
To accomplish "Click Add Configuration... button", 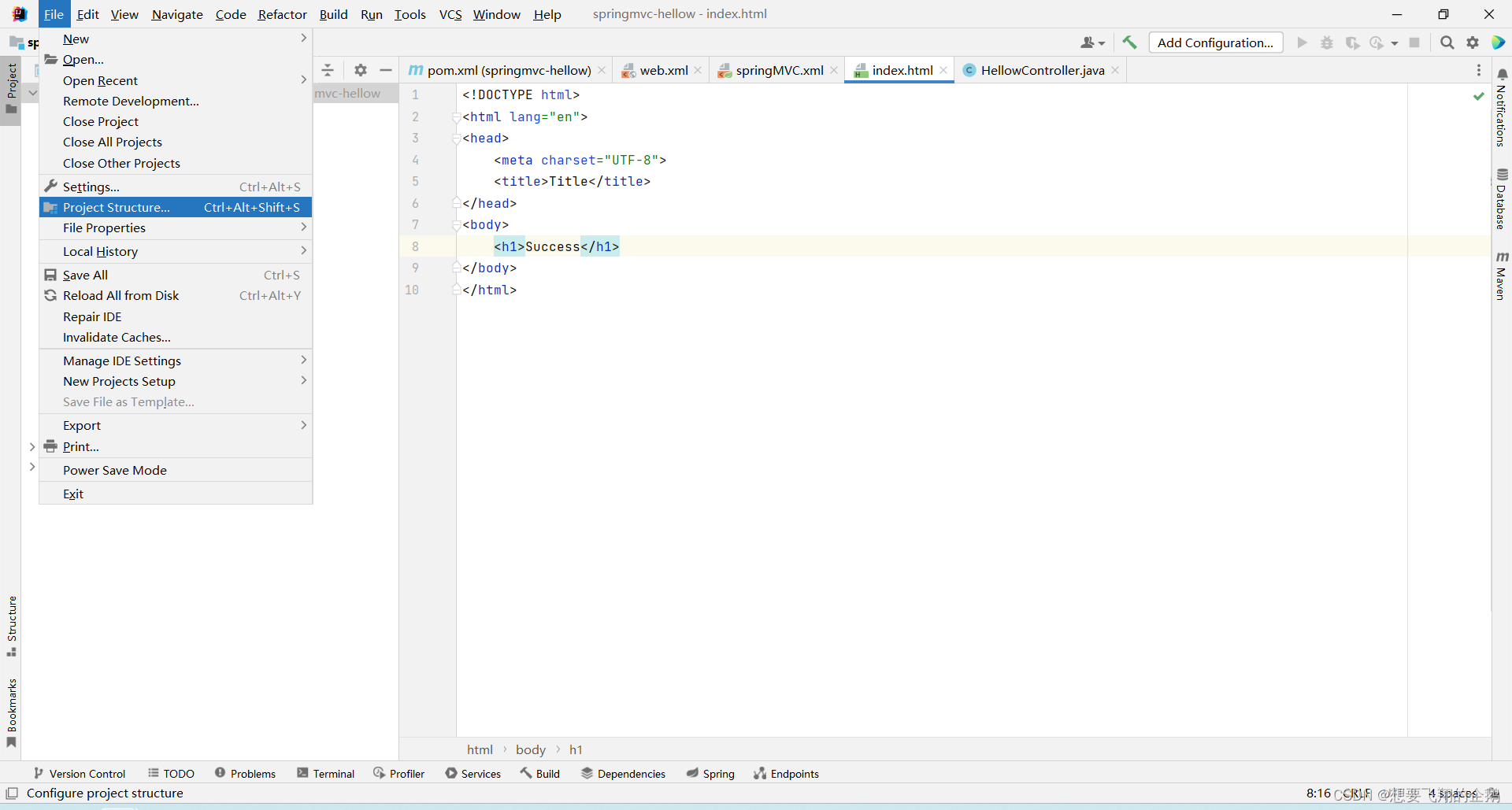I will point(1215,43).
